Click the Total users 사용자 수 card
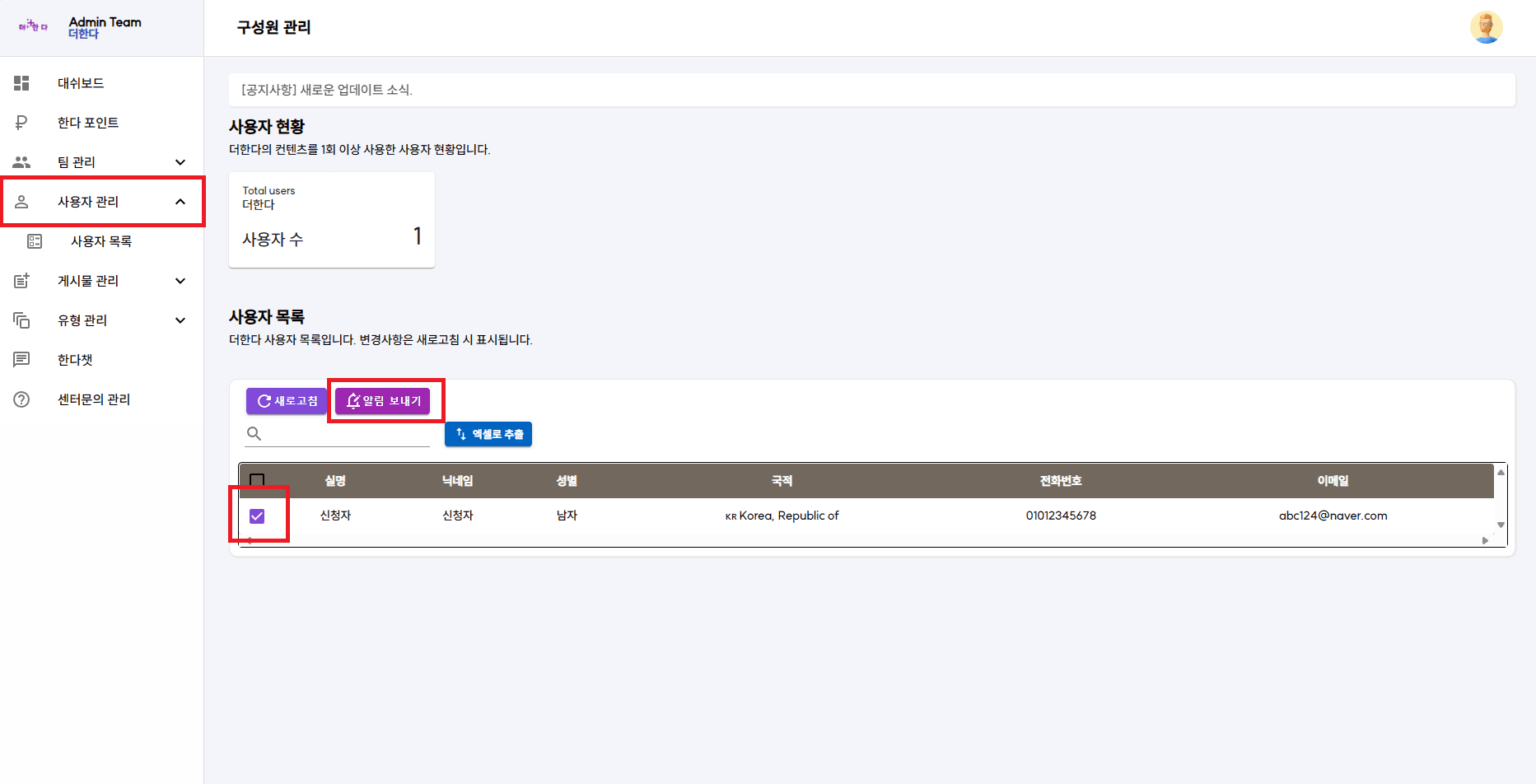Image resolution: width=1536 pixels, height=784 pixels. [x=332, y=220]
